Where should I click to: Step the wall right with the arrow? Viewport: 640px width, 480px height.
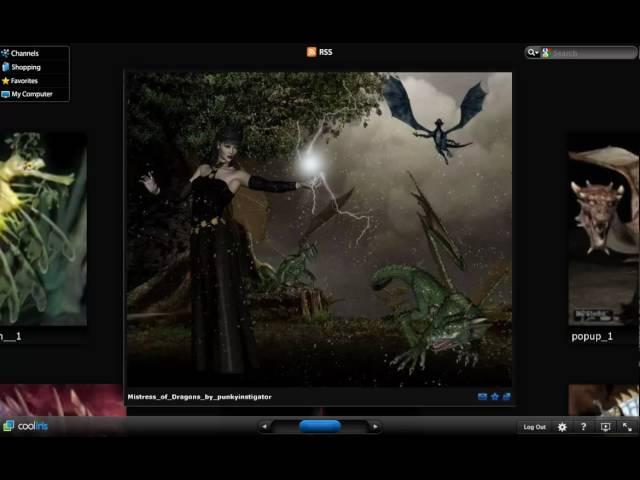click(x=376, y=427)
